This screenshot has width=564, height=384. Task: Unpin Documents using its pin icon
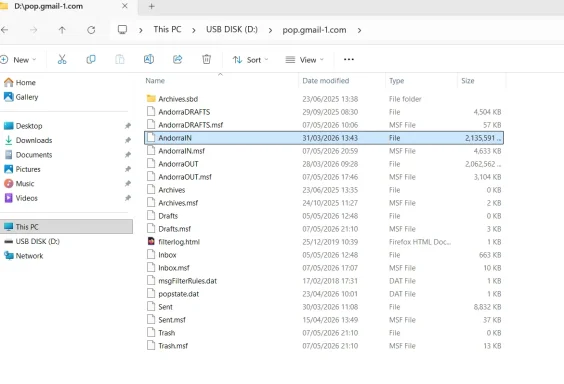pyautogui.click(x=128, y=155)
